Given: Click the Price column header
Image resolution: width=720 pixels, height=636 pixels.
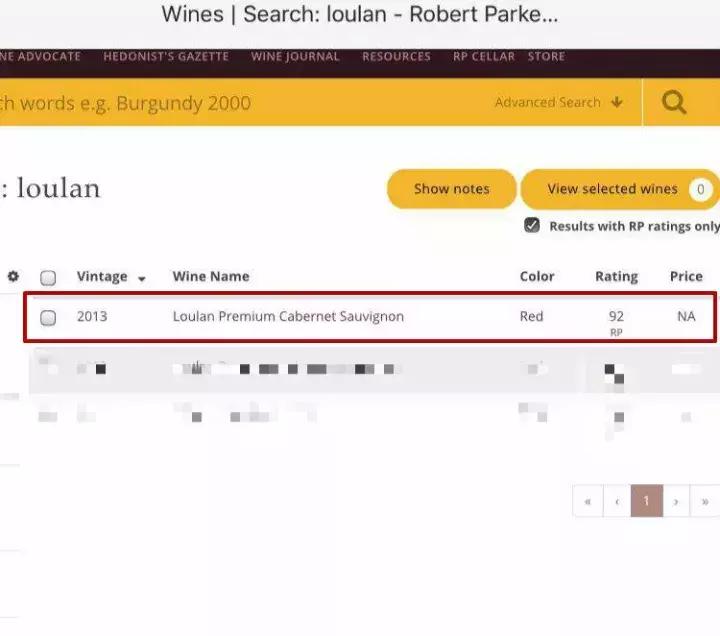Looking at the screenshot, I should [686, 276].
